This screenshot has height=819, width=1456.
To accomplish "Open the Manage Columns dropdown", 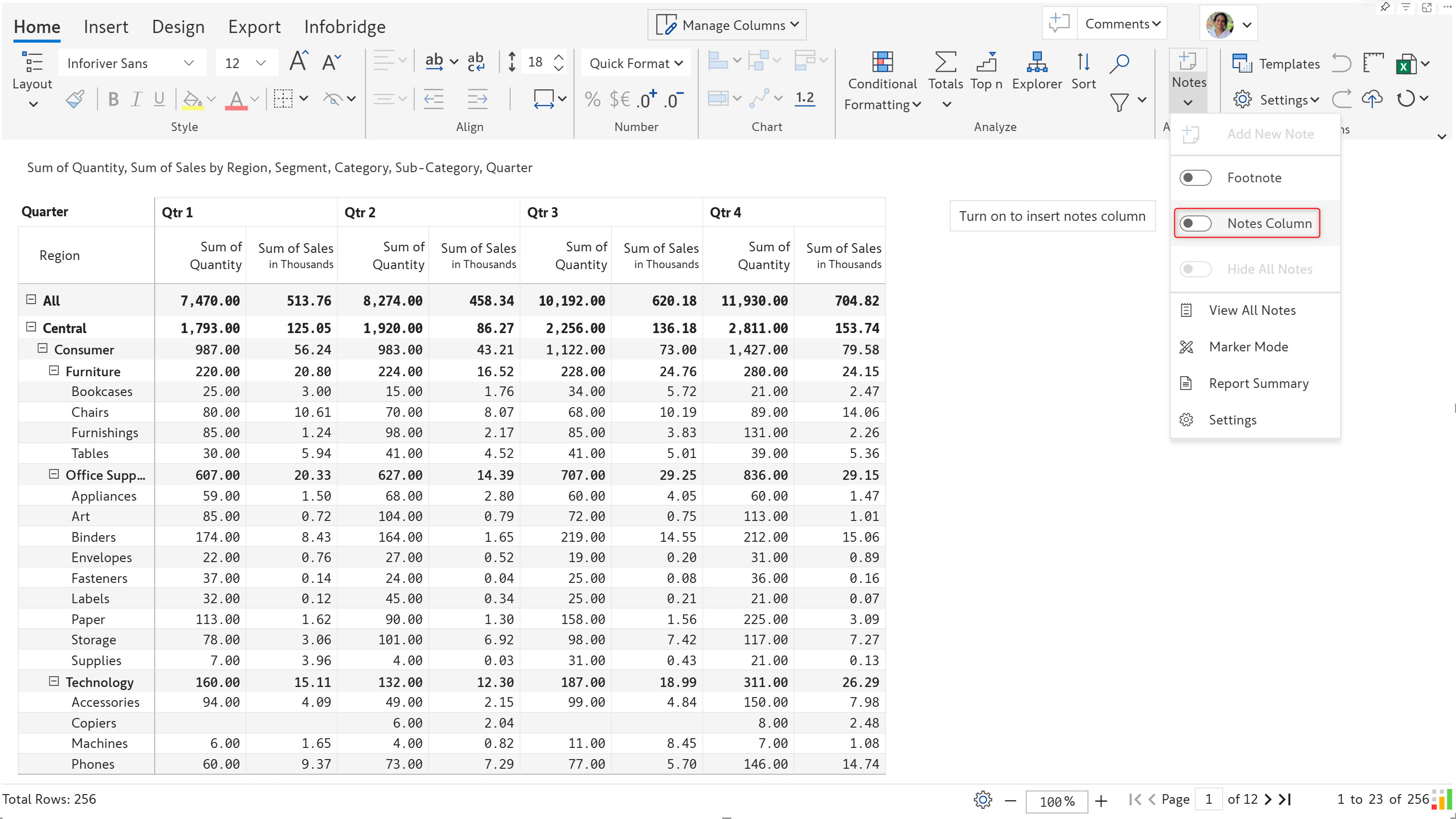I will pyautogui.click(x=727, y=25).
